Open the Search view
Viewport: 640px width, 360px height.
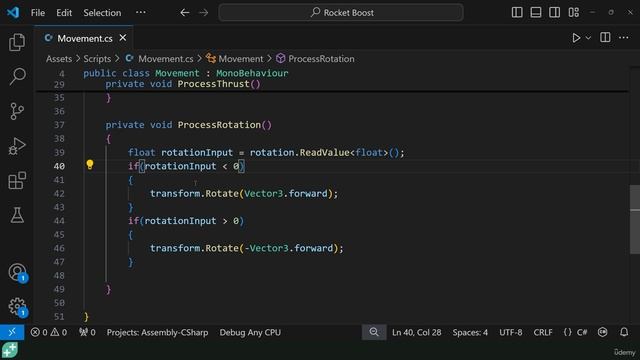17,76
